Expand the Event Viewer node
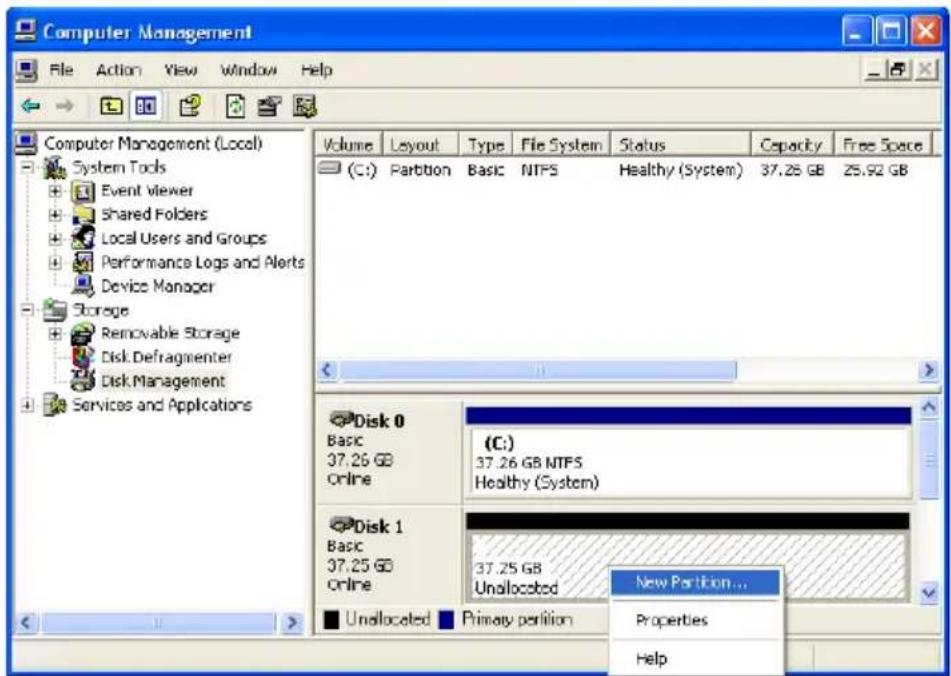Image resolution: width=951 pixels, height=676 pixels. coord(55,191)
